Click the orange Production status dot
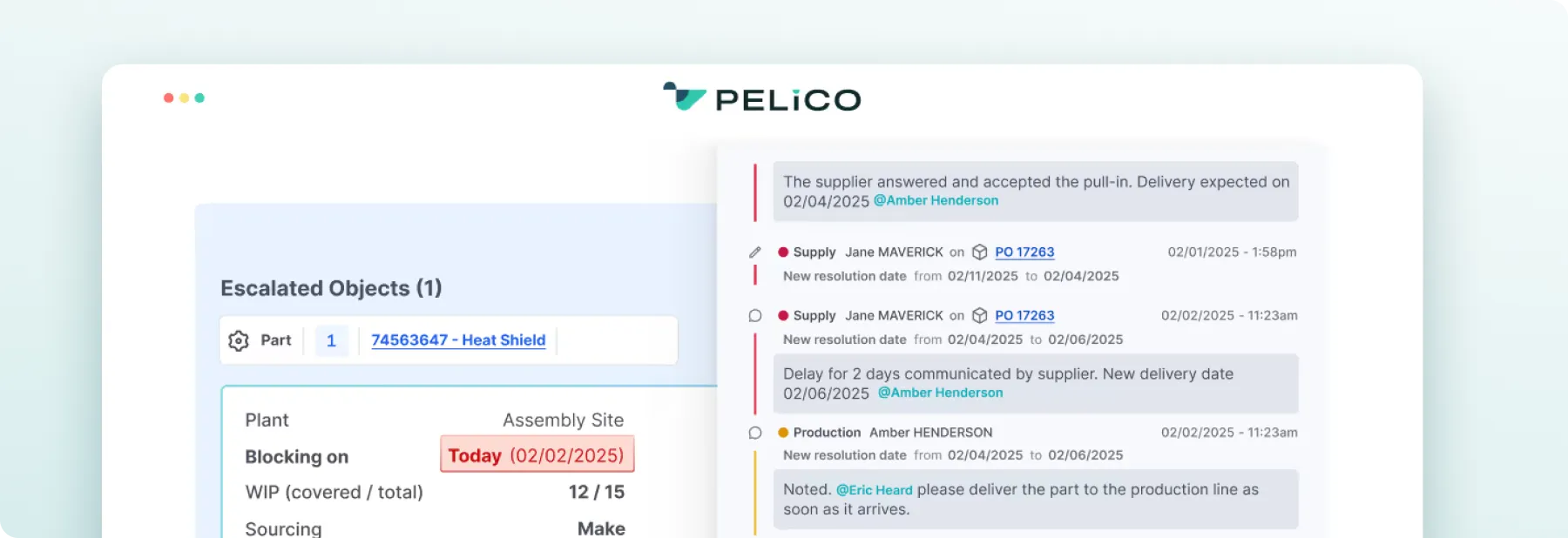1568x538 pixels. click(x=782, y=432)
